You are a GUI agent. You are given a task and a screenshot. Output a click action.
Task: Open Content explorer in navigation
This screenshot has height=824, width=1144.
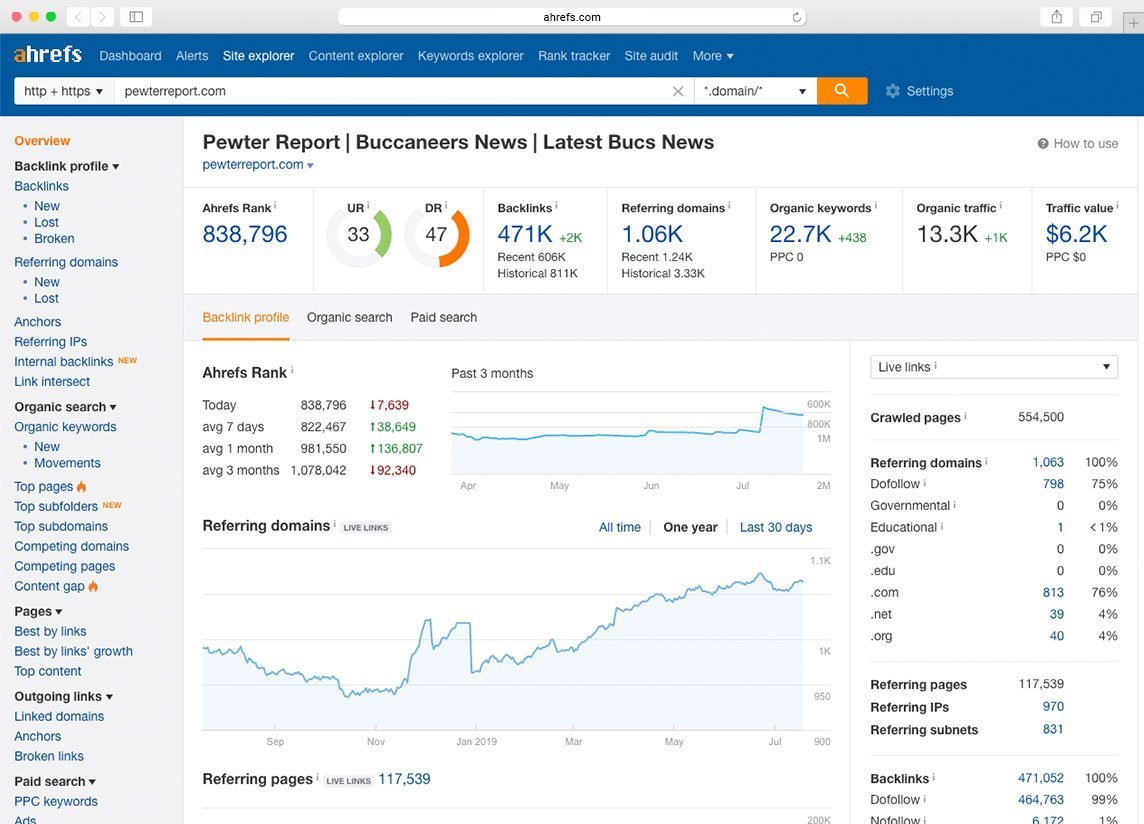[355, 55]
